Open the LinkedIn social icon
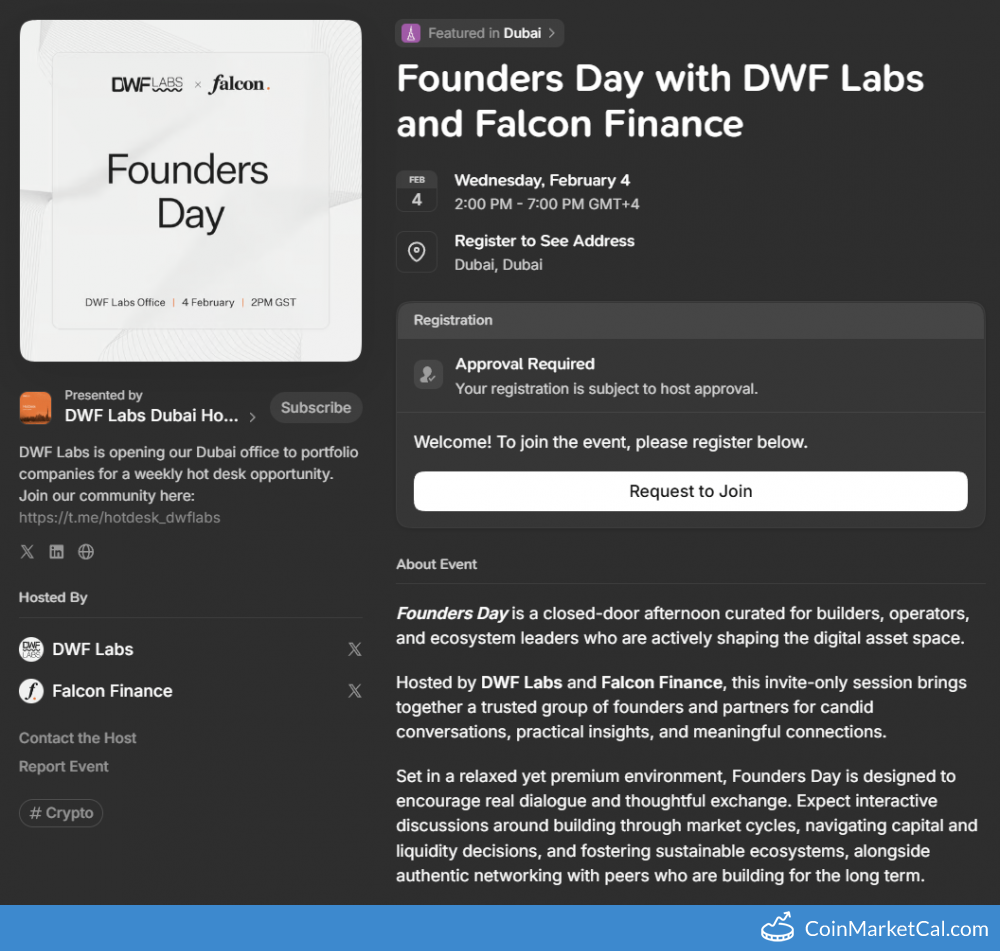This screenshot has width=1000, height=951. (x=56, y=552)
